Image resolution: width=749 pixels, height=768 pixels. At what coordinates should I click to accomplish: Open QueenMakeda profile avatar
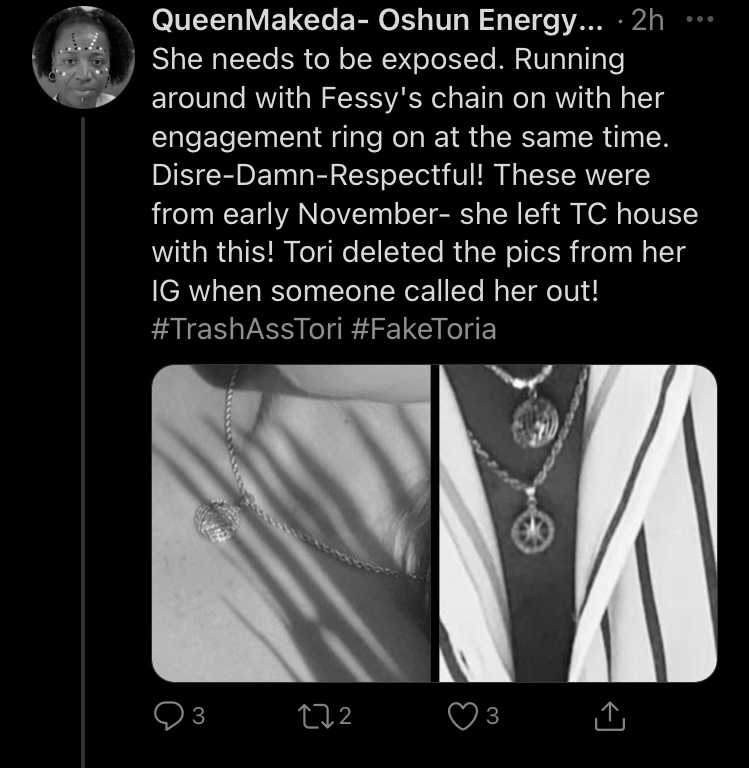[x=83, y=57]
